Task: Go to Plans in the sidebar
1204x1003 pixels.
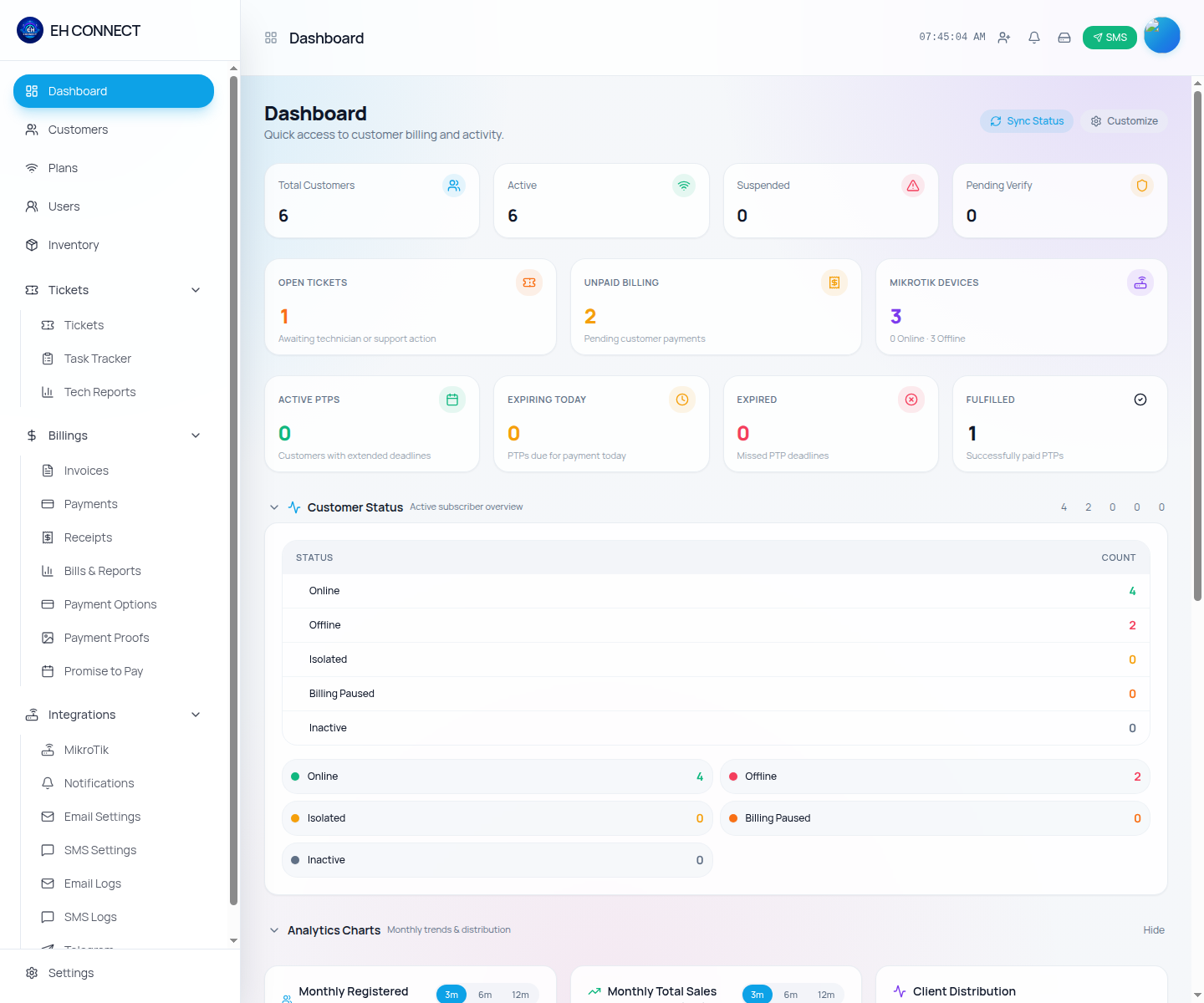Action: 114,168
